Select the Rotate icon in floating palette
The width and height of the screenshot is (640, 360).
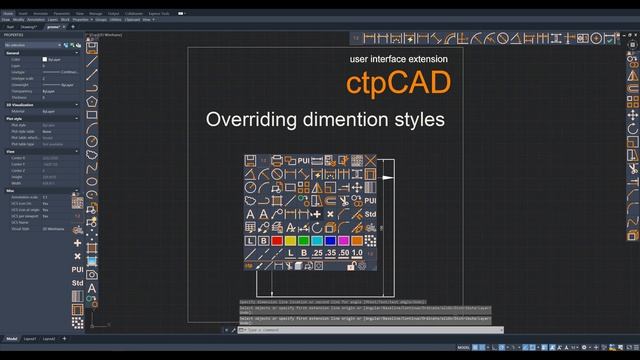pyautogui.click(x=317, y=227)
